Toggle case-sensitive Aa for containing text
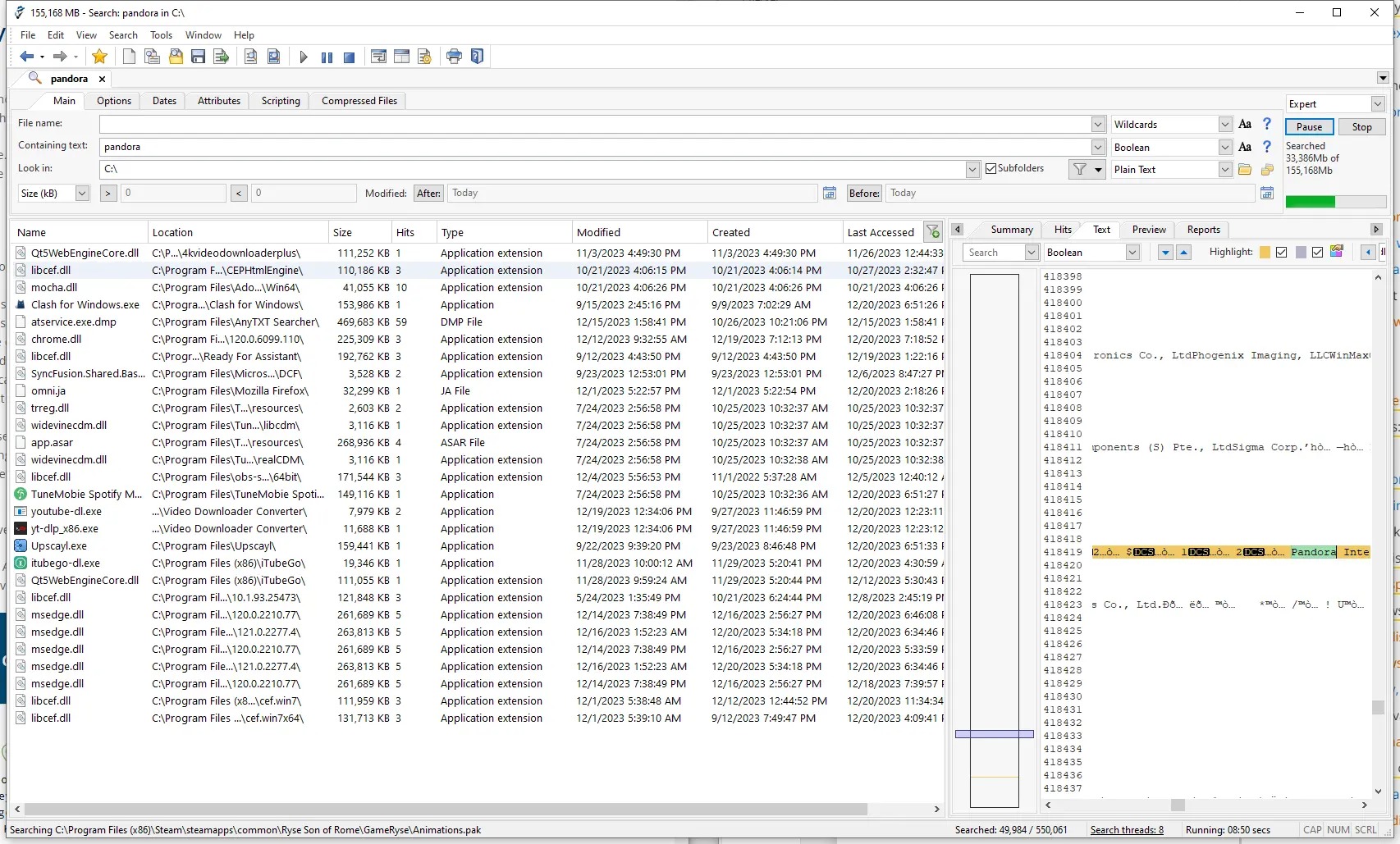Viewport: 1400px width, 844px height. tap(1245, 148)
